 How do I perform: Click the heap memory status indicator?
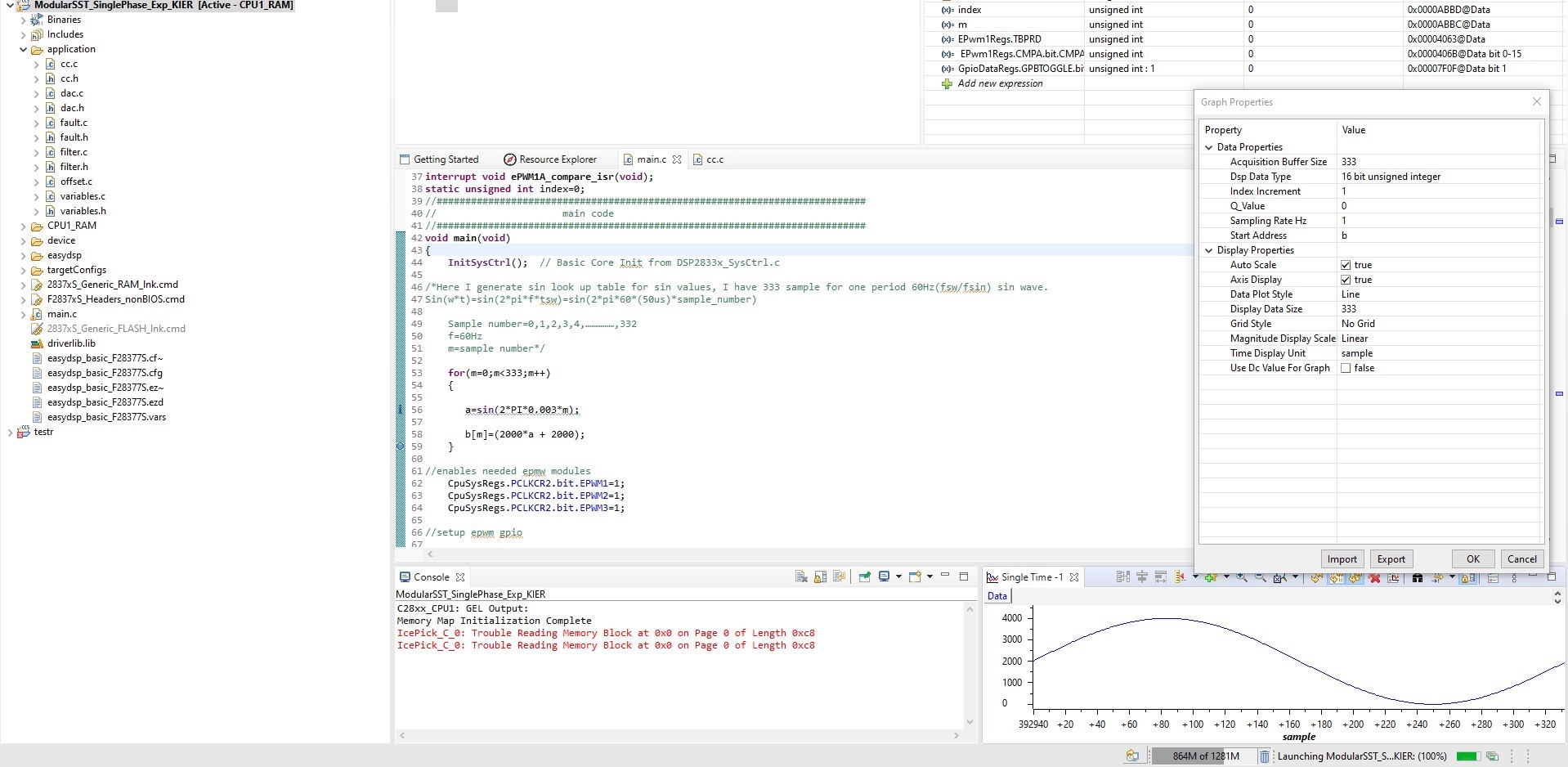point(1205,756)
